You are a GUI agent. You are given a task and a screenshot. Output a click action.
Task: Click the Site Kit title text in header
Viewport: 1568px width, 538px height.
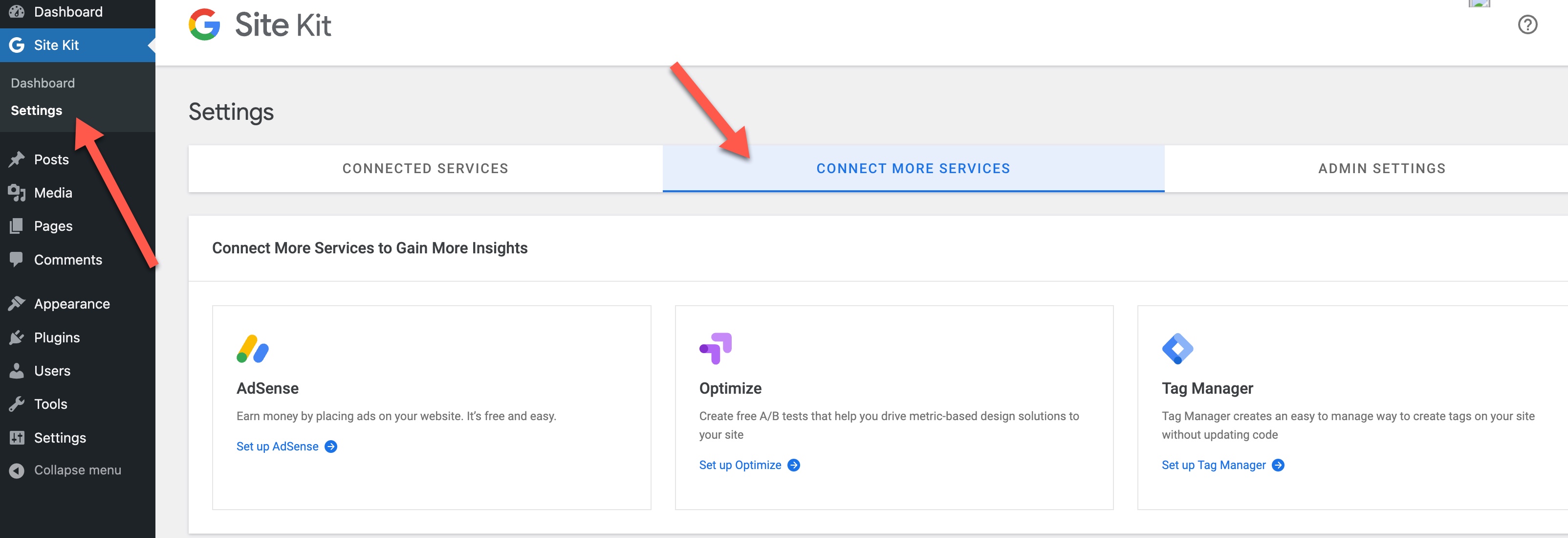(x=283, y=25)
